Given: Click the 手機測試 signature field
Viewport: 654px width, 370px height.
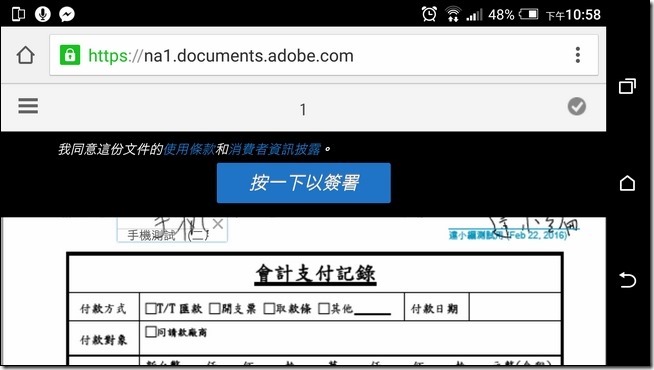Looking at the screenshot, I should coord(172,230).
